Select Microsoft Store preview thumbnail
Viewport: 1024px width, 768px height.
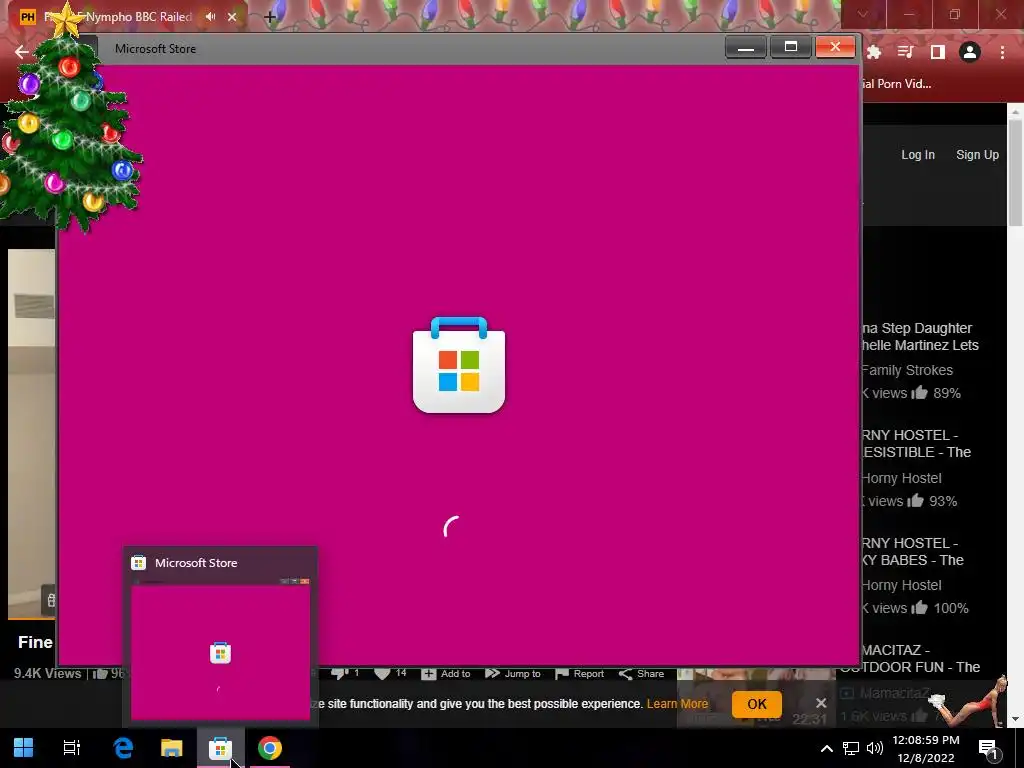click(x=220, y=637)
